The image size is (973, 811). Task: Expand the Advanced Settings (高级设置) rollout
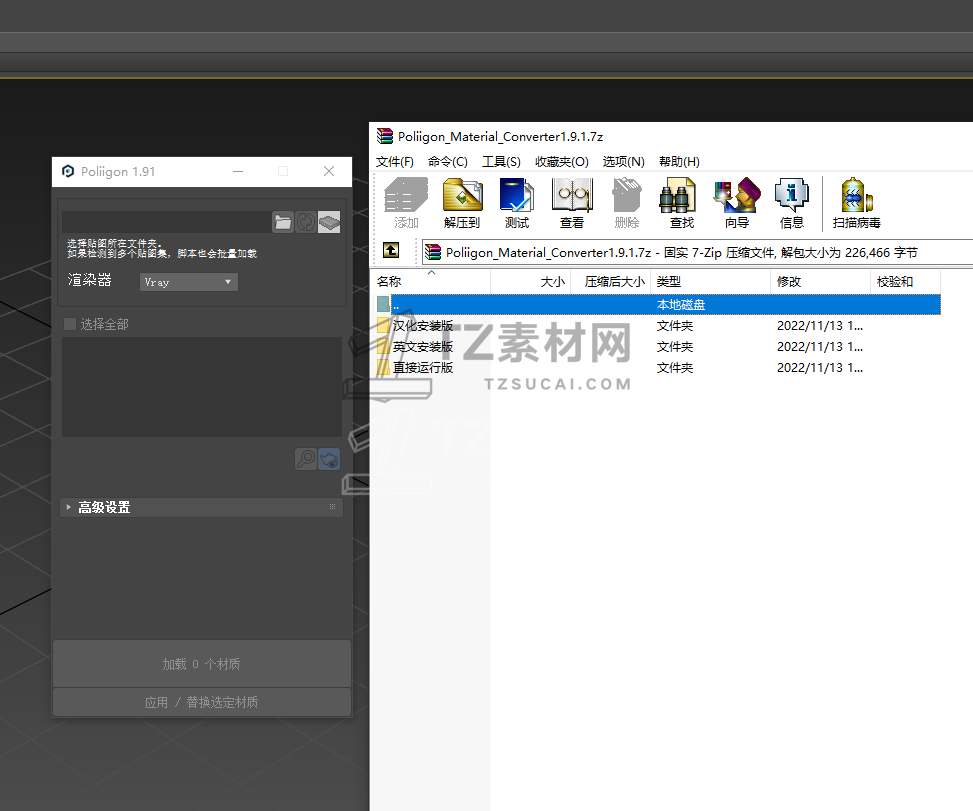tap(201, 507)
